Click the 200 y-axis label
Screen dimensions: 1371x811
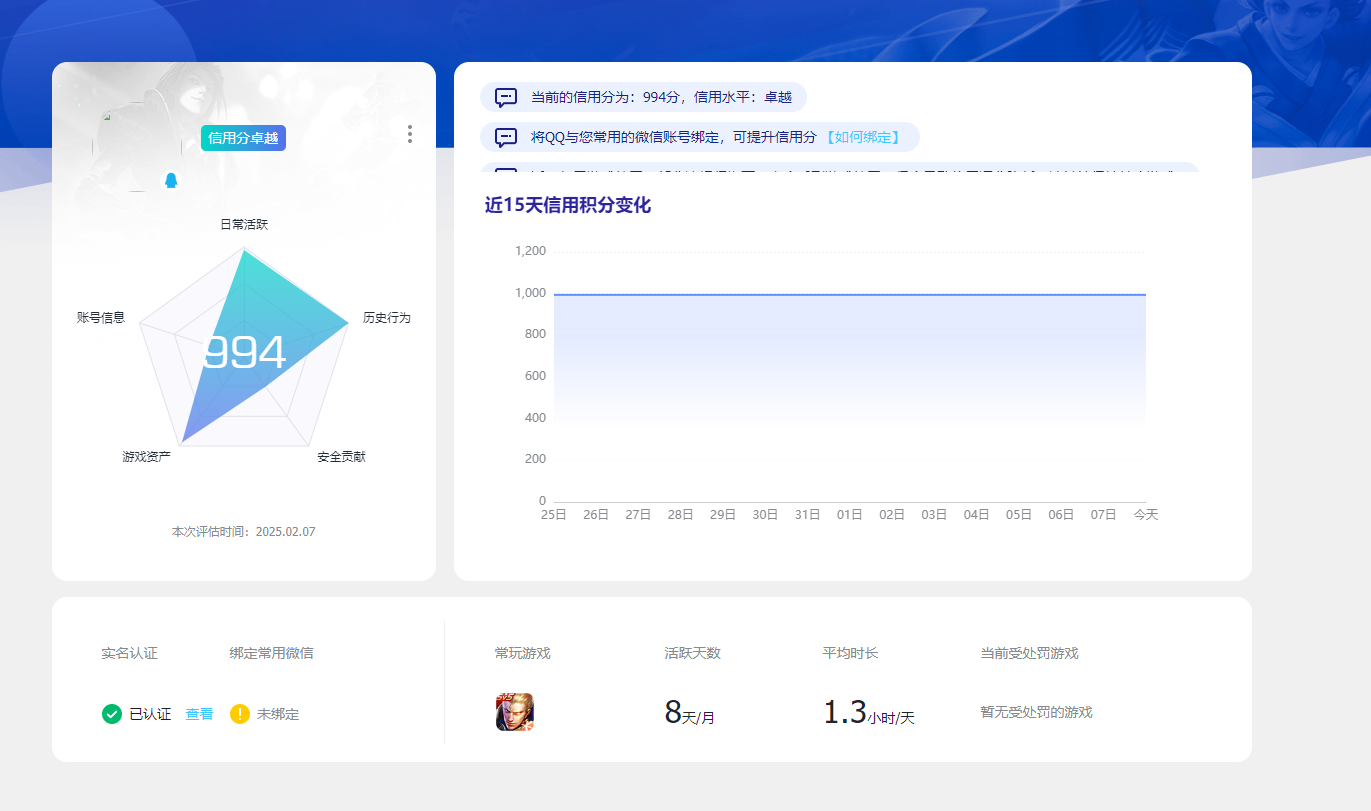pos(535,459)
